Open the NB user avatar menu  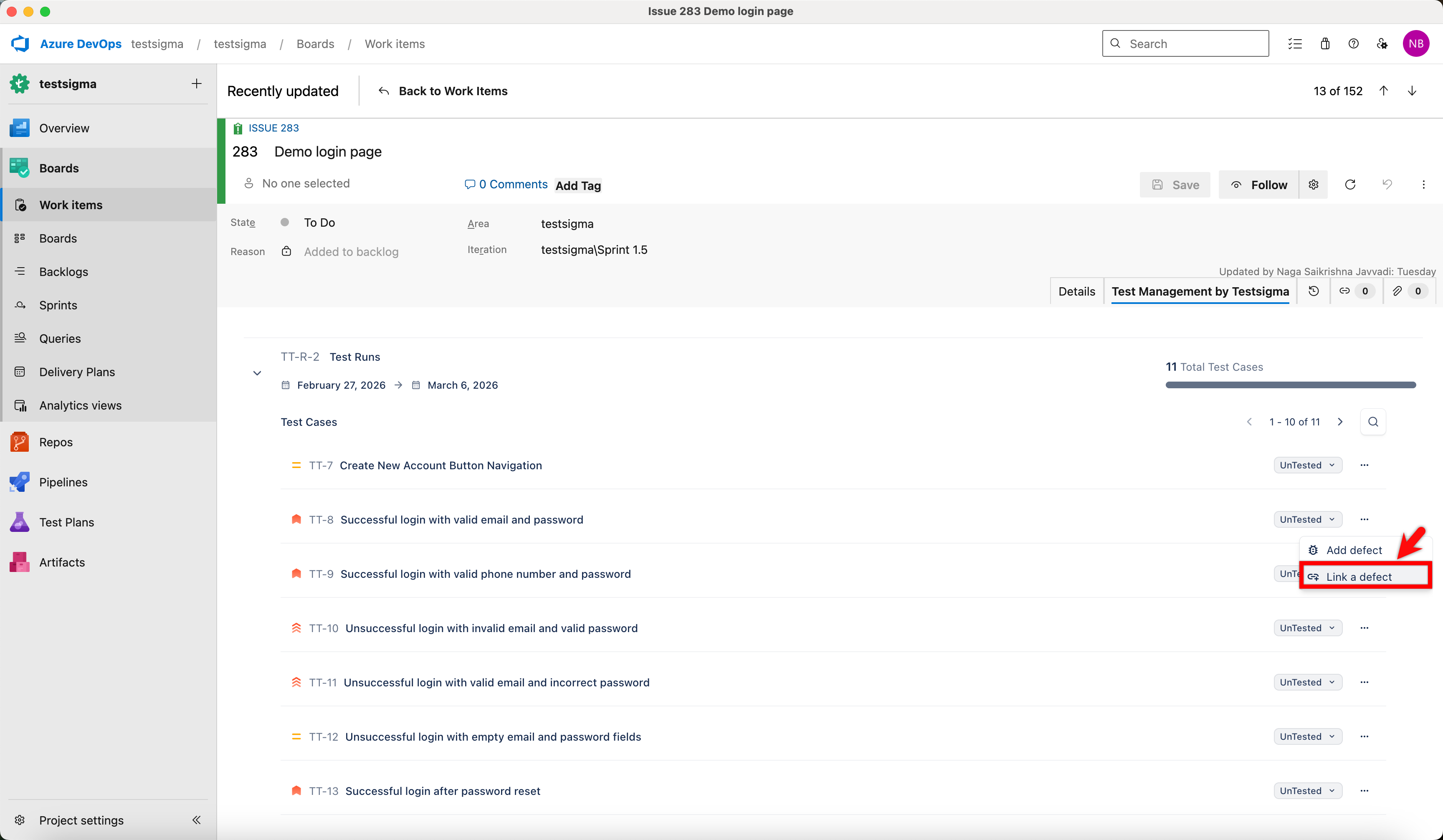pos(1416,43)
